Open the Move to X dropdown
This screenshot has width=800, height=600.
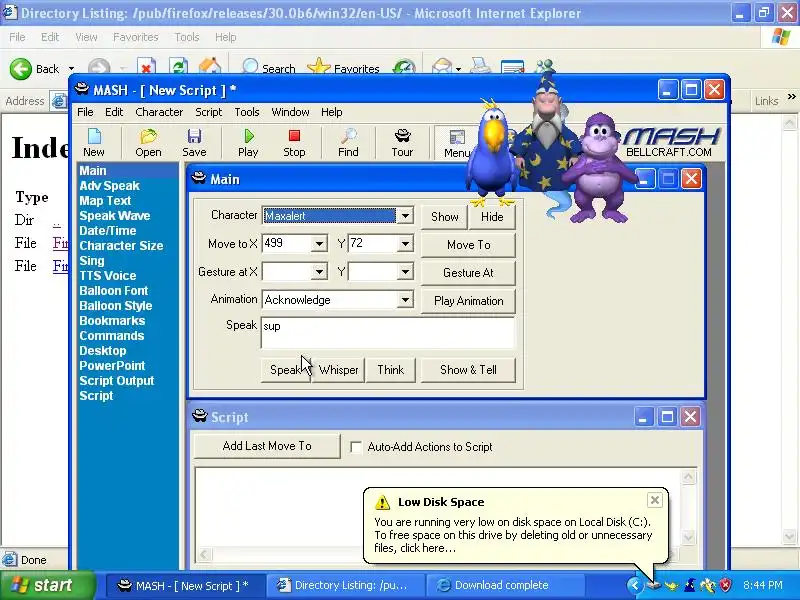(319, 244)
